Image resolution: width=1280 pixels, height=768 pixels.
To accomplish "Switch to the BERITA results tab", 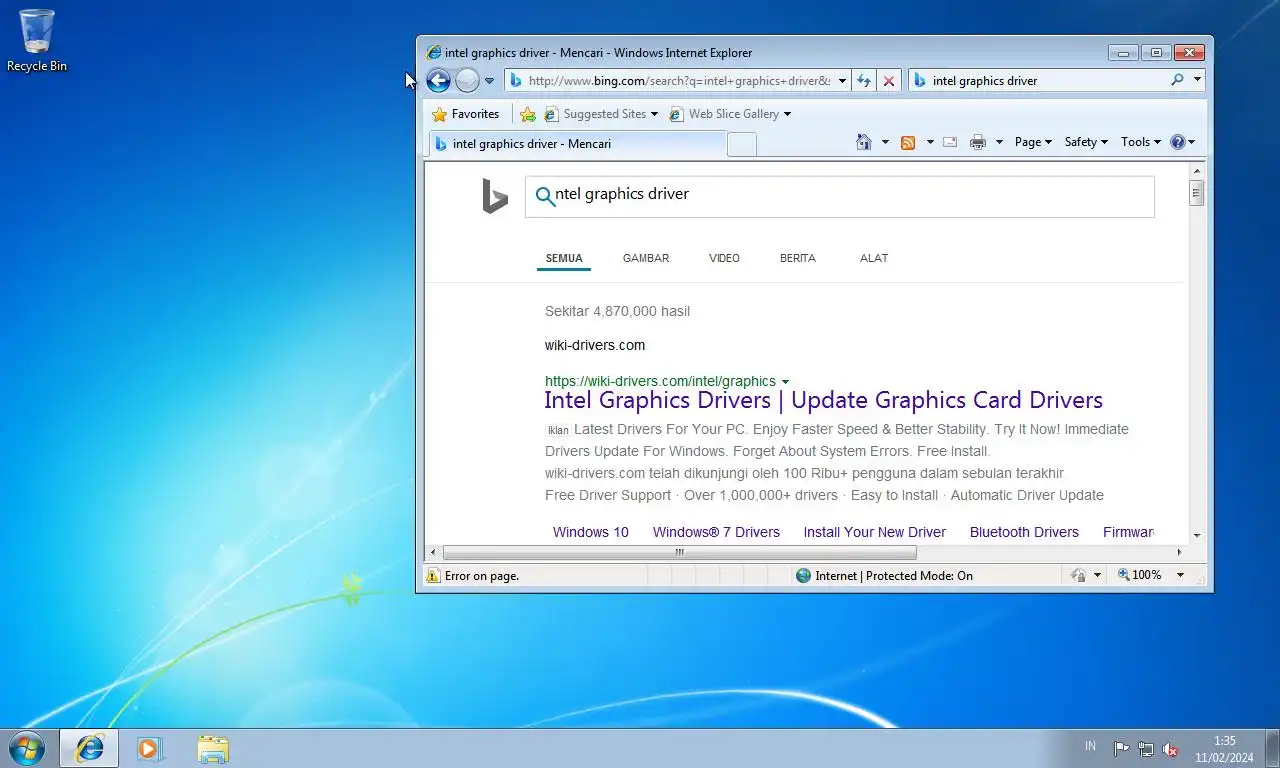I will 798,258.
